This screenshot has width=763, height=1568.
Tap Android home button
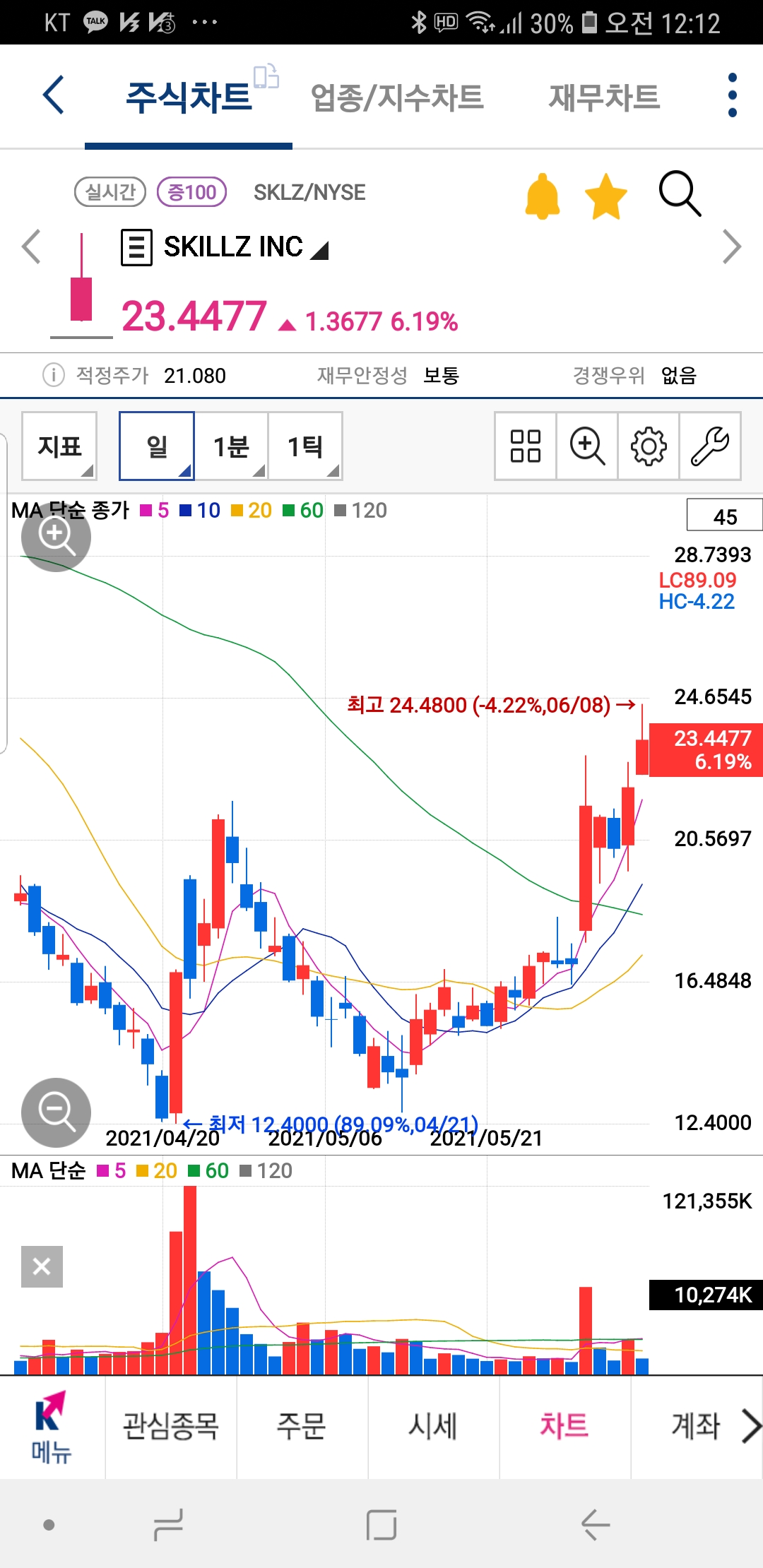381,1524
